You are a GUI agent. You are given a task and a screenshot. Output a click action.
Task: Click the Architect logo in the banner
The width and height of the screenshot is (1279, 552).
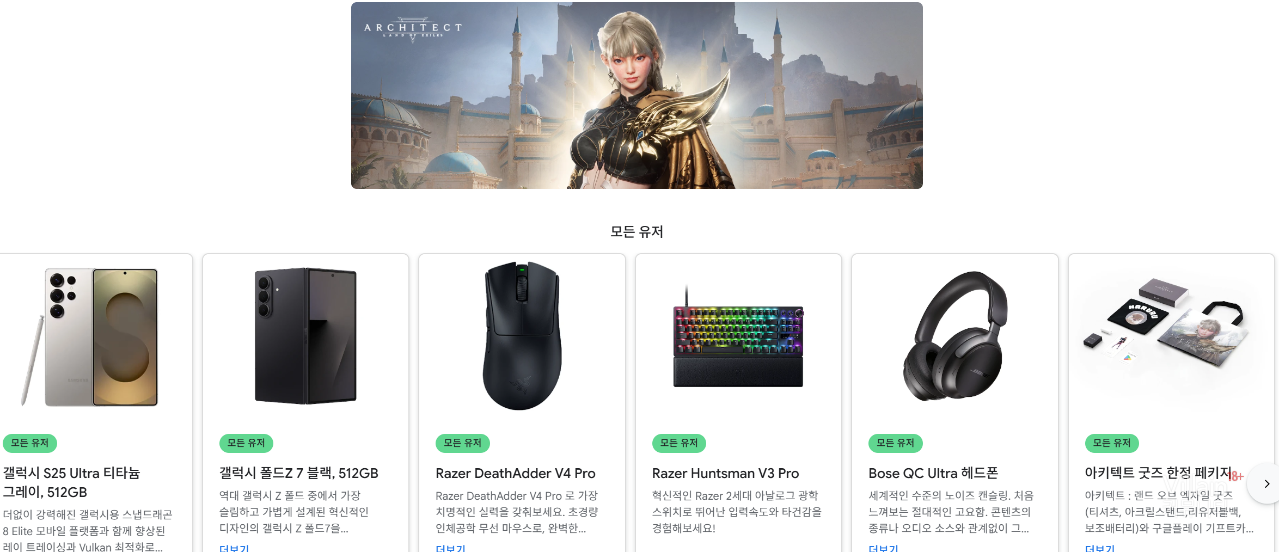[x=413, y=30]
